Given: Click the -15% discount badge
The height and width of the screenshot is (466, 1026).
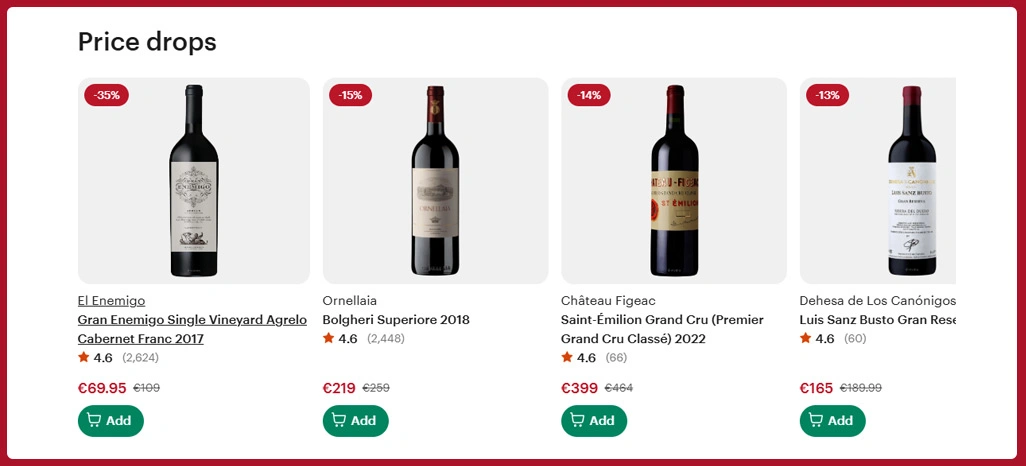Looking at the screenshot, I should 350,96.
